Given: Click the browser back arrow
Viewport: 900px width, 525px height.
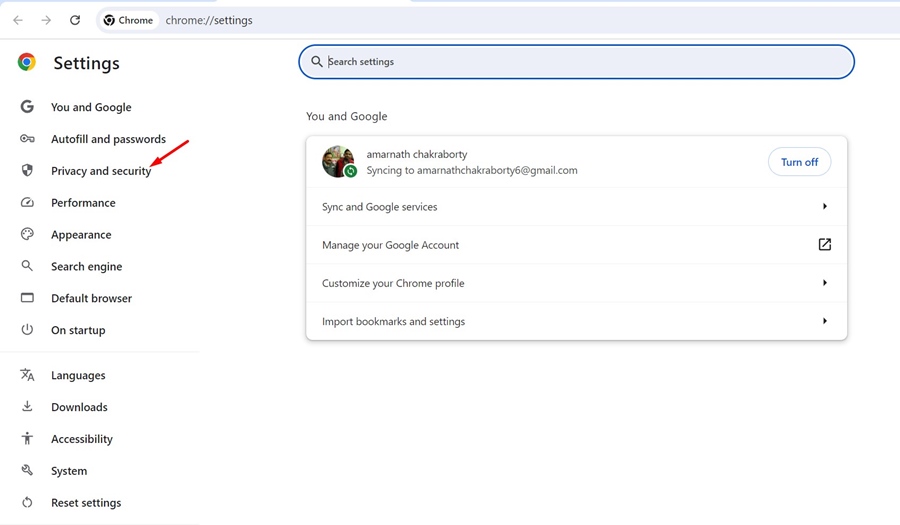Looking at the screenshot, I should coord(18,20).
